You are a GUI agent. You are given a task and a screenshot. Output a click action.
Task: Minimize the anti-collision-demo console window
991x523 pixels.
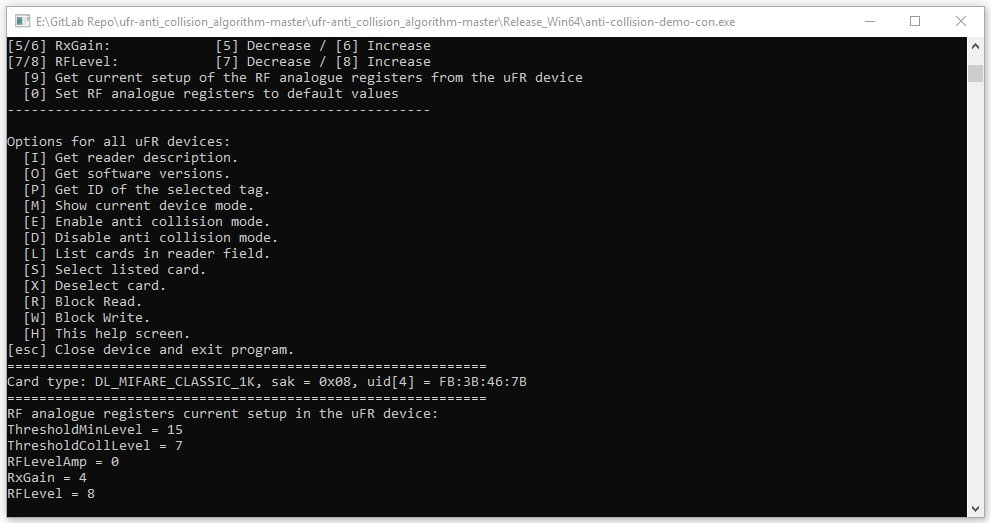tap(870, 21)
